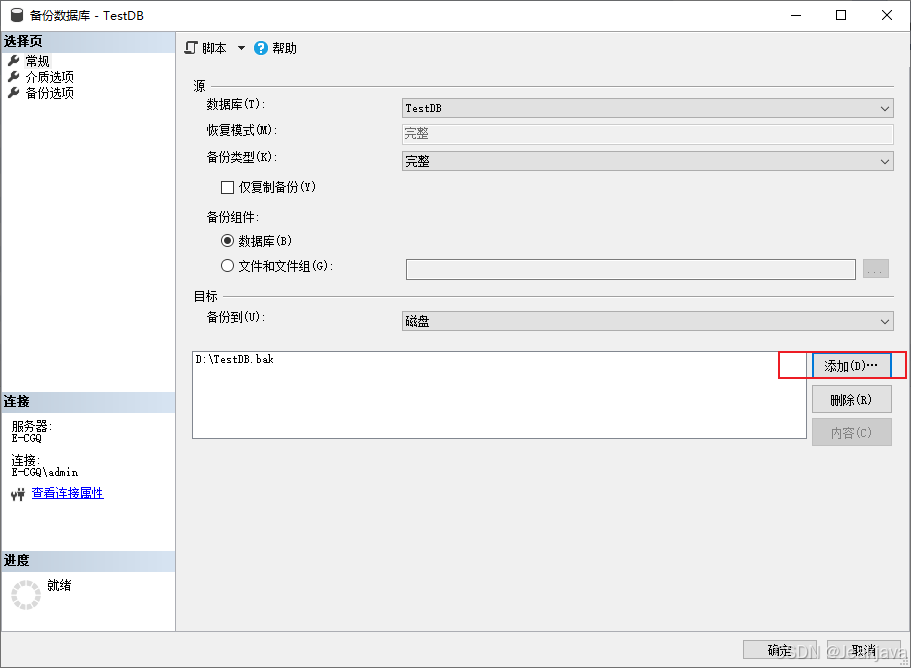
Task: Open the 脚本 dropdown arrow
Action: (x=241, y=48)
